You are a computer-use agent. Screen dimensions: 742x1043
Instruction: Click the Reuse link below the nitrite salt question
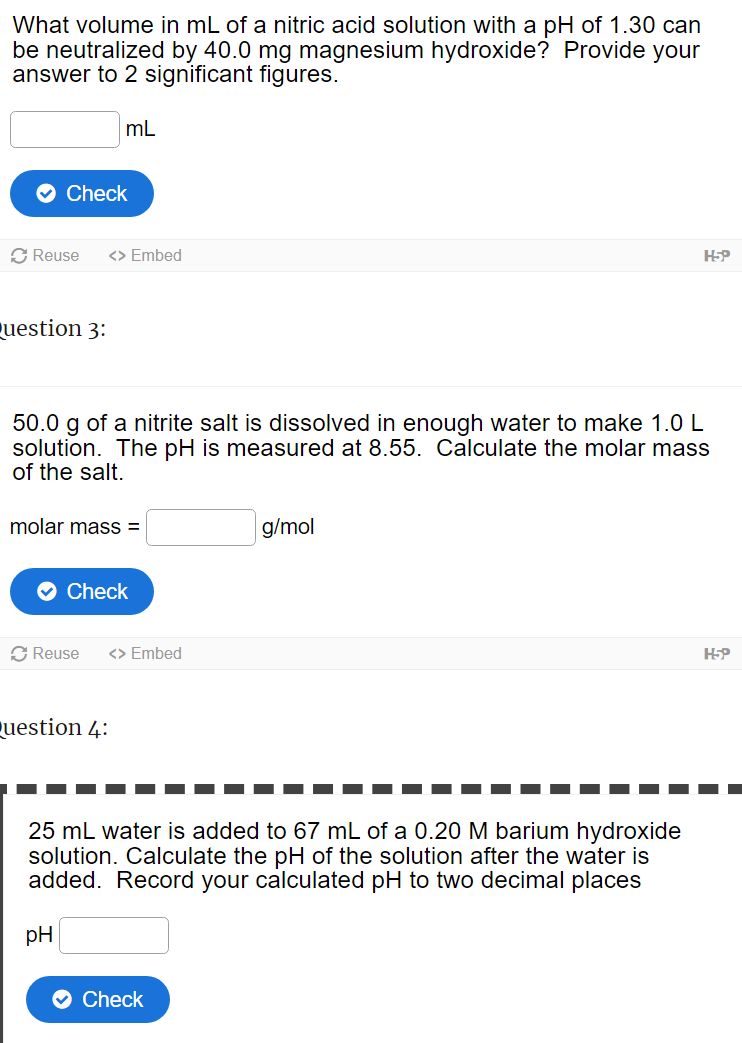click(45, 653)
